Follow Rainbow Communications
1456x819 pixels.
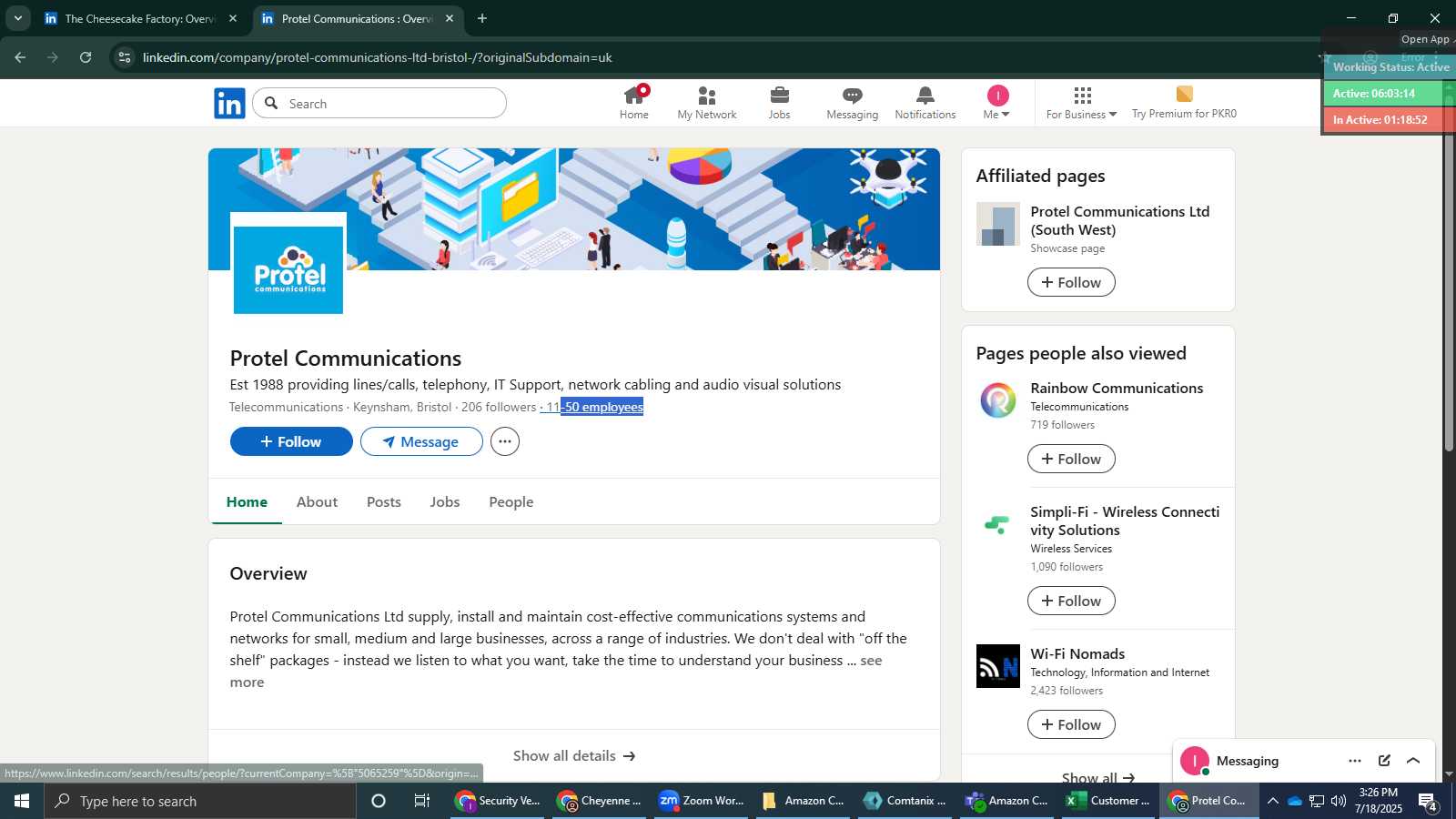(x=1071, y=459)
